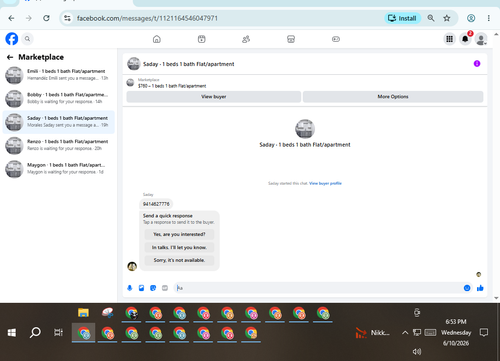Viewport: 500px width, 361px height.
Task: Open the Emili flat/apartment conversation
Action: coord(59,75)
